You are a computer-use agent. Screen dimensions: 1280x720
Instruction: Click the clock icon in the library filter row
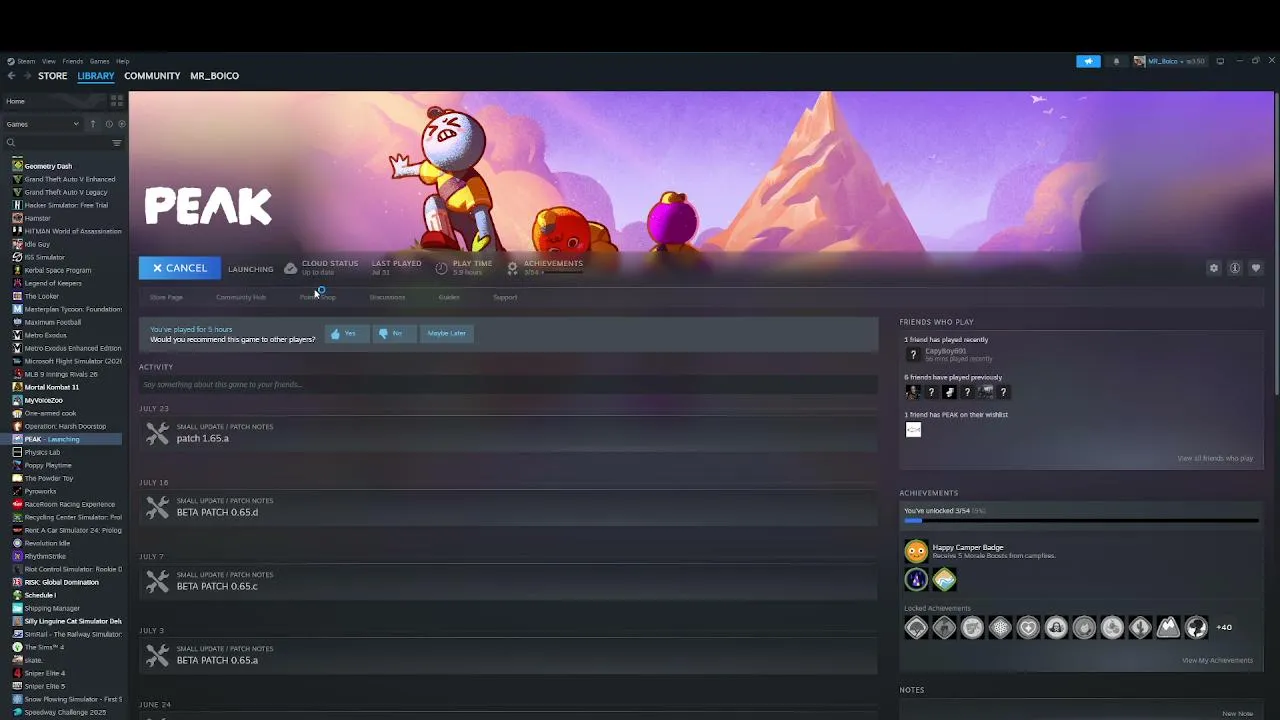[109, 124]
